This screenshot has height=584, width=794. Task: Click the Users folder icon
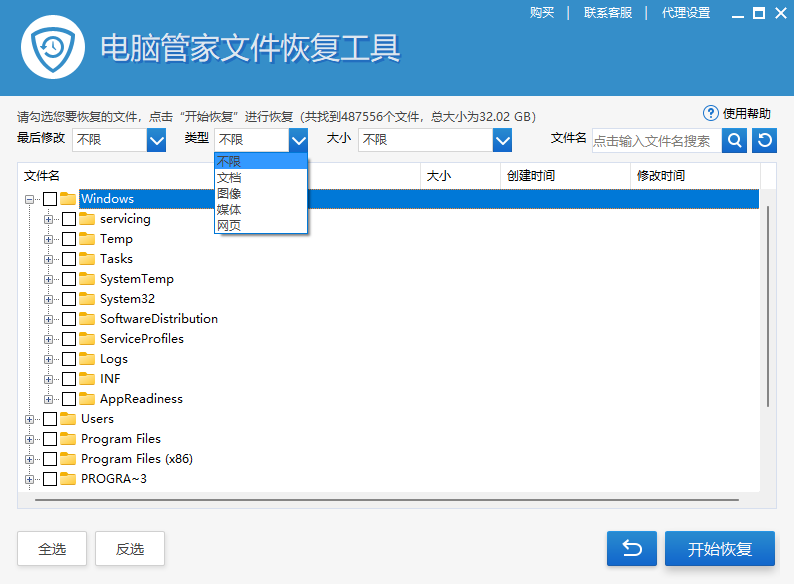(68, 419)
